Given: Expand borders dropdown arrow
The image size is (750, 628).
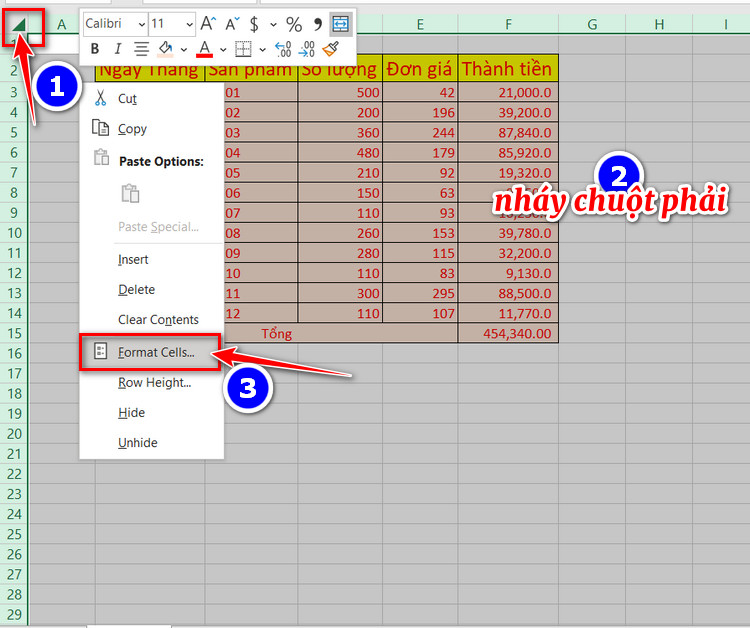Looking at the screenshot, I should [262, 49].
